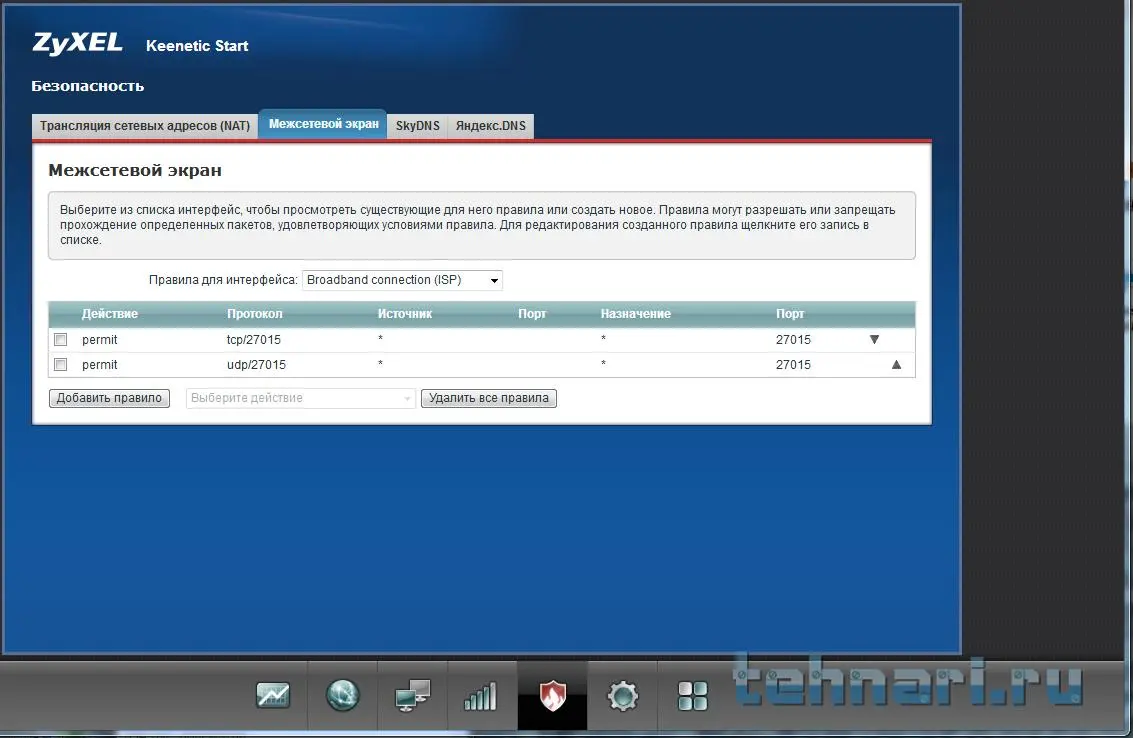Select the 'Межсетевой экран' tab
The width and height of the screenshot is (1133, 738).
pyautogui.click(x=323, y=125)
